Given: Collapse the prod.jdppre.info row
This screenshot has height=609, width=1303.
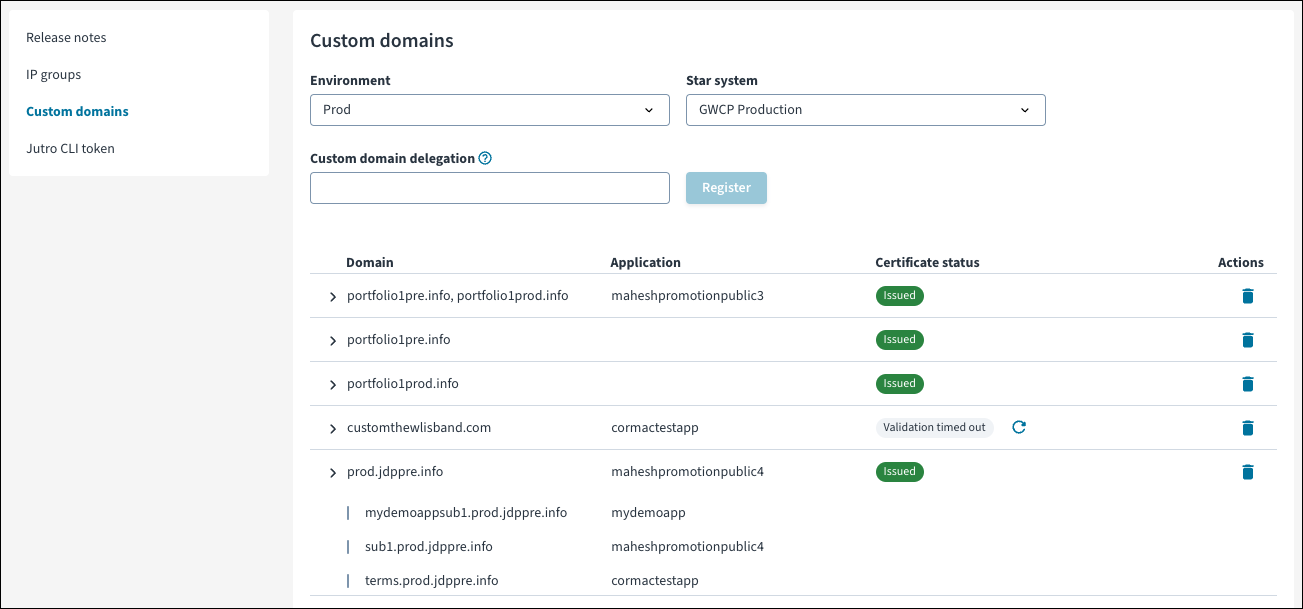Looking at the screenshot, I should tap(333, 473).
